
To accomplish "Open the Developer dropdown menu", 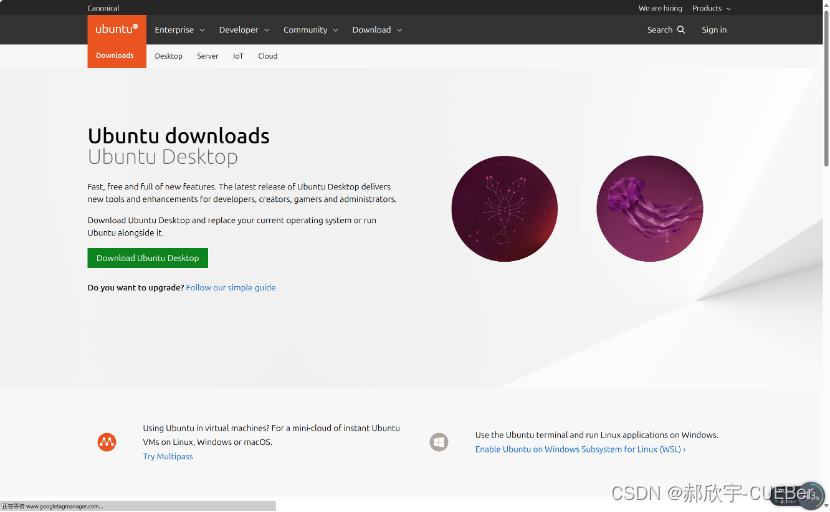I will pos(244,30).
